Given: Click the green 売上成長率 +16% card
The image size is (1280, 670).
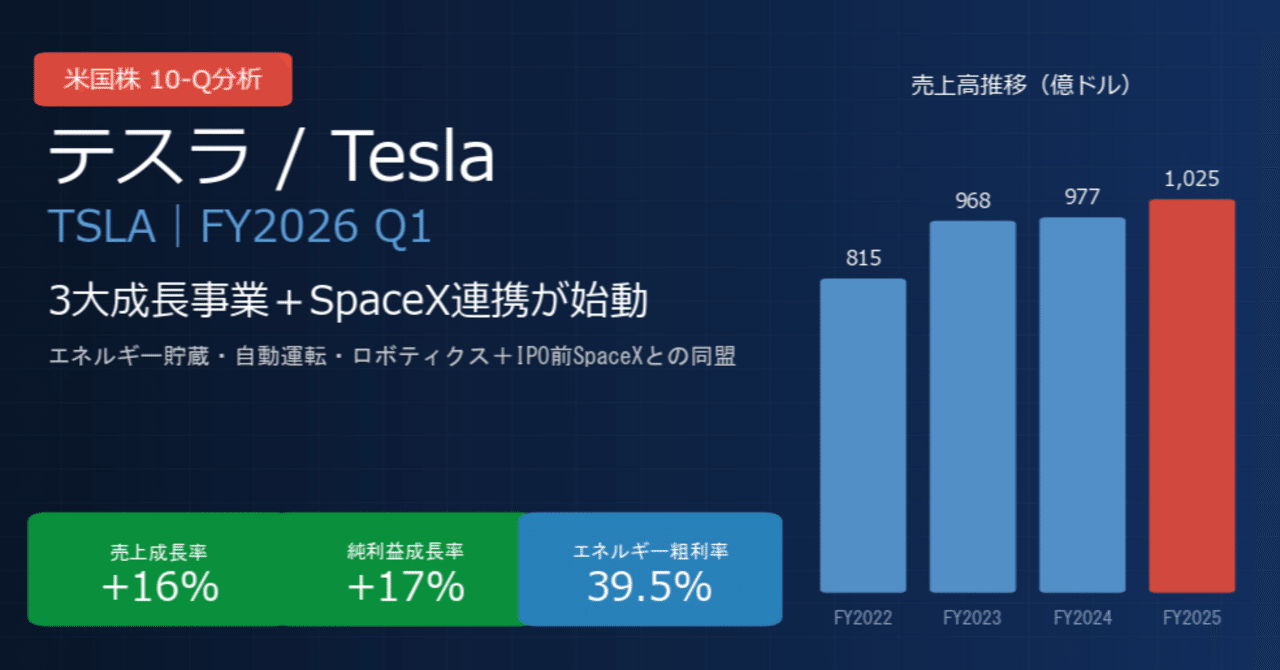Looking at the screenshot, I should 159,570.
